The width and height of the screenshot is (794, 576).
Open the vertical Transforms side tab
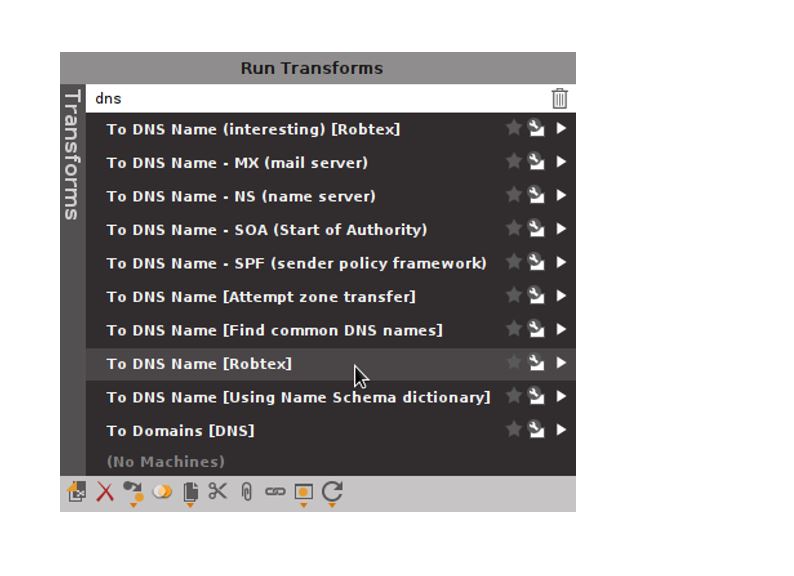(72, 155)
